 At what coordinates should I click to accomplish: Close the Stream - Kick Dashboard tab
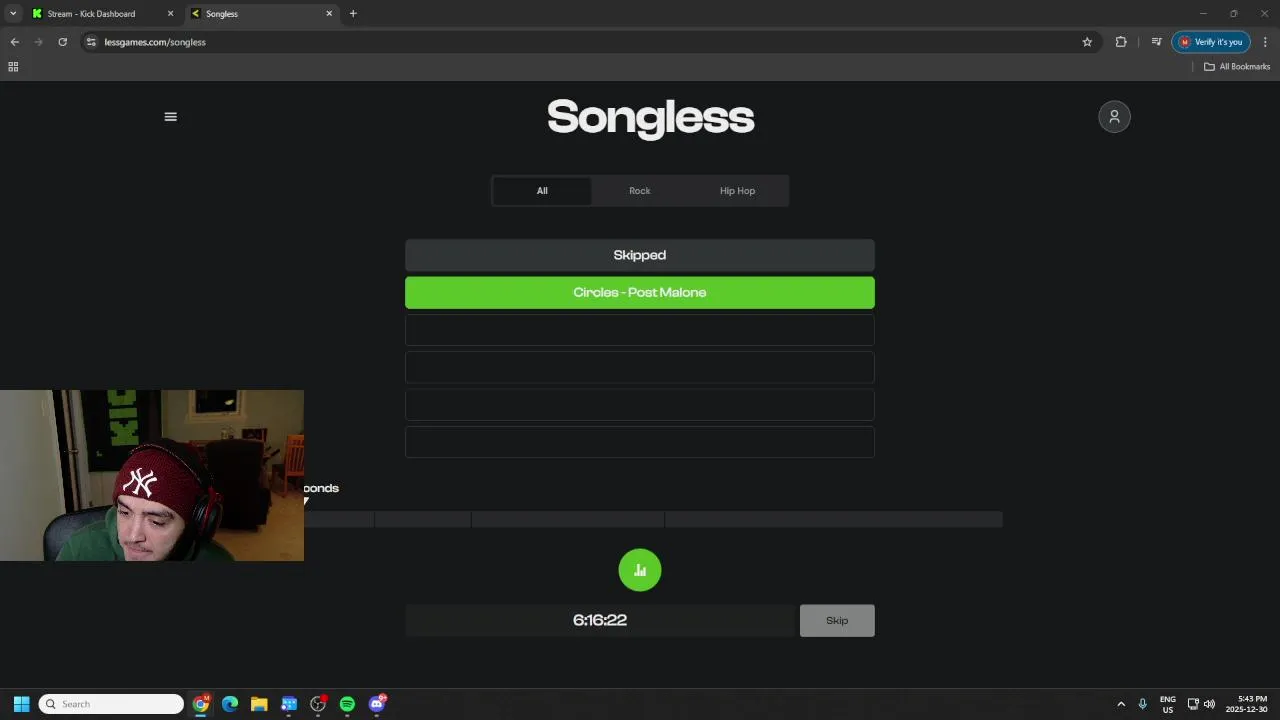170,14
